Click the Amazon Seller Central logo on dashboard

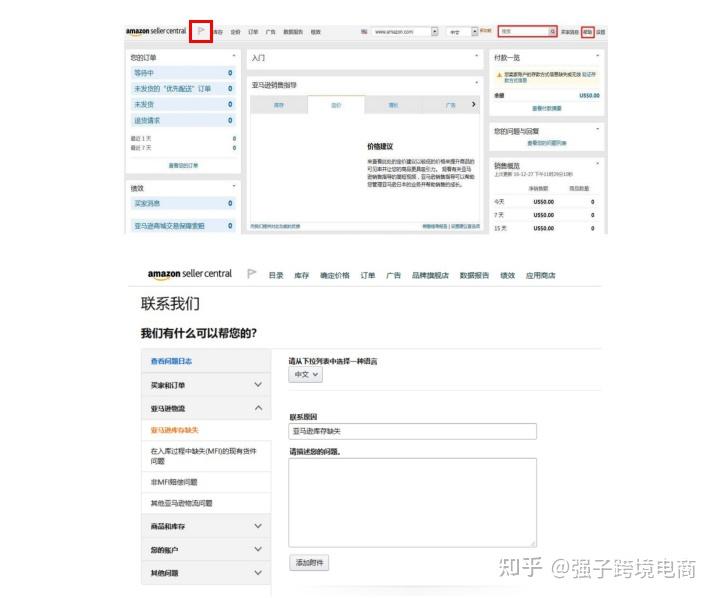pos(156,31)
